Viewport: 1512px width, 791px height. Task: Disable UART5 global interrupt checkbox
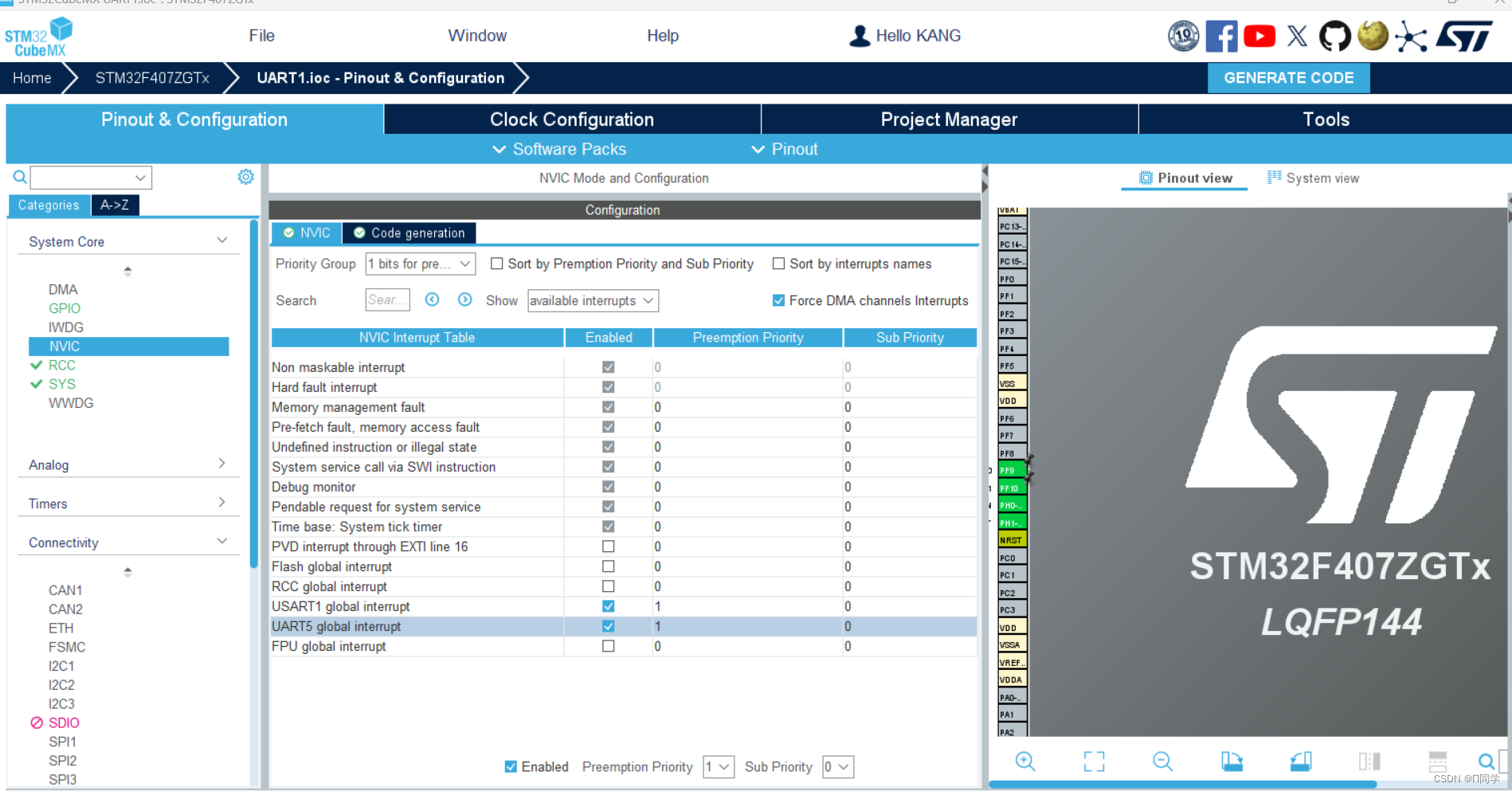click(x=609, y=626)
